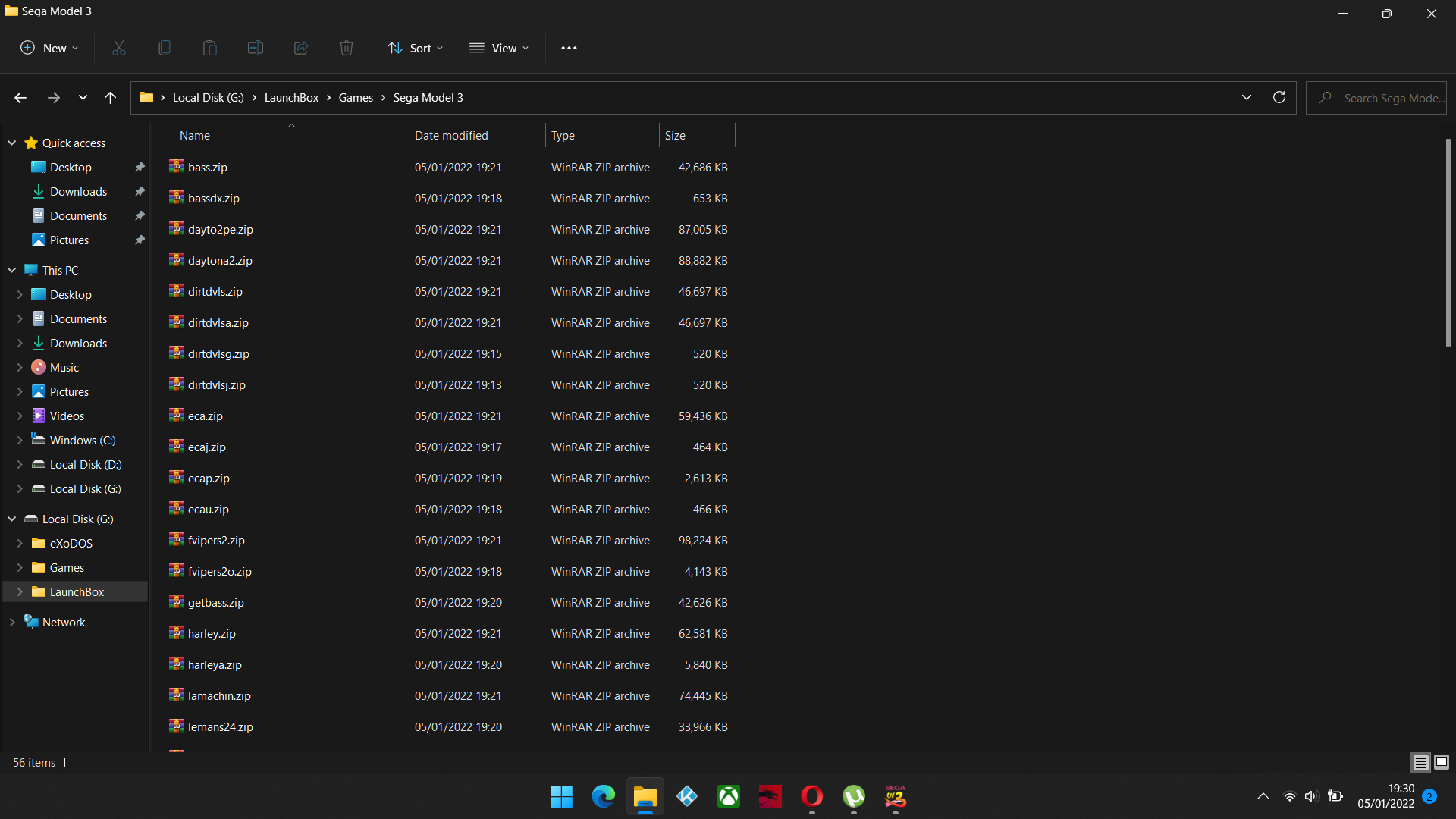Open uTorrent from the taskbar

854,796
